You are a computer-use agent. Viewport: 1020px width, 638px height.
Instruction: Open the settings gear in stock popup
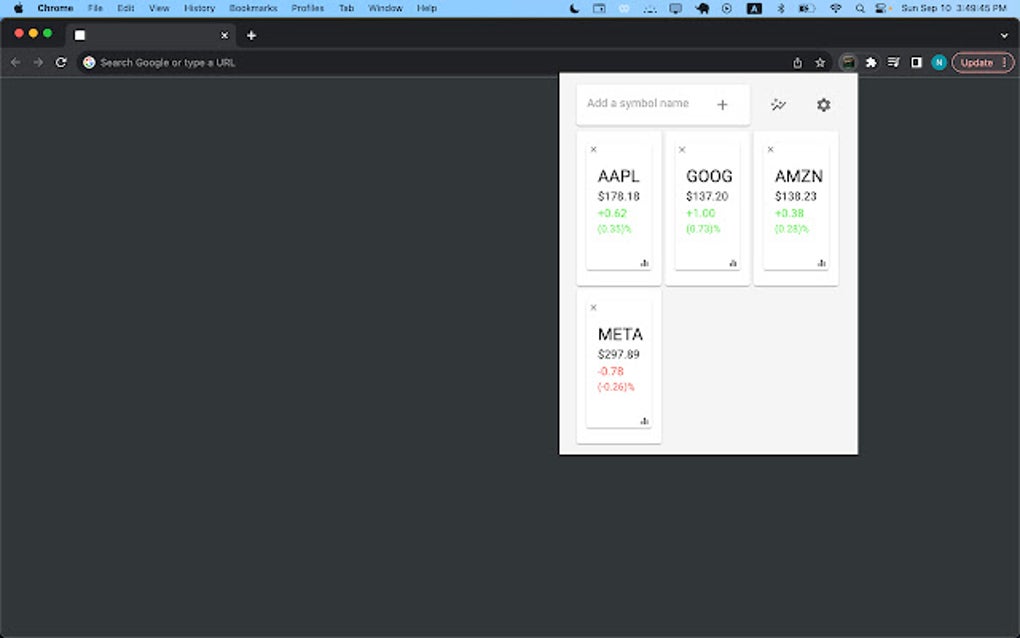pyautogui.click(x=824, y=105)
